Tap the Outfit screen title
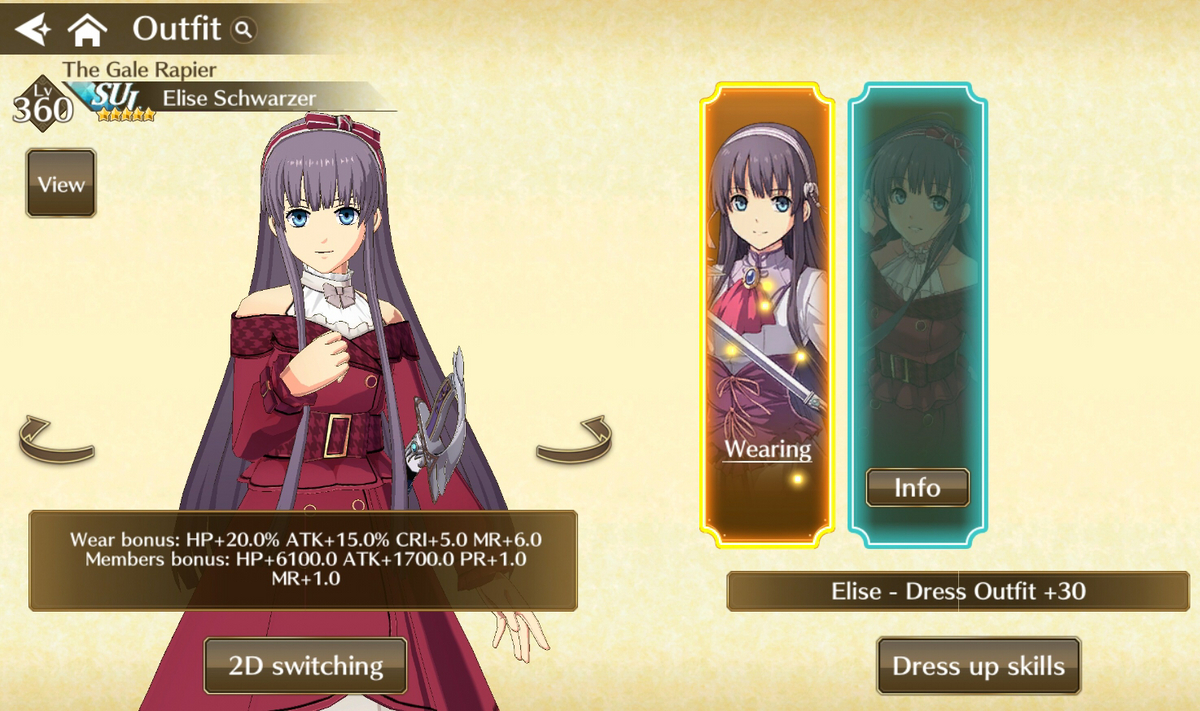This screenshot has height=711, width=1200. 177,29
